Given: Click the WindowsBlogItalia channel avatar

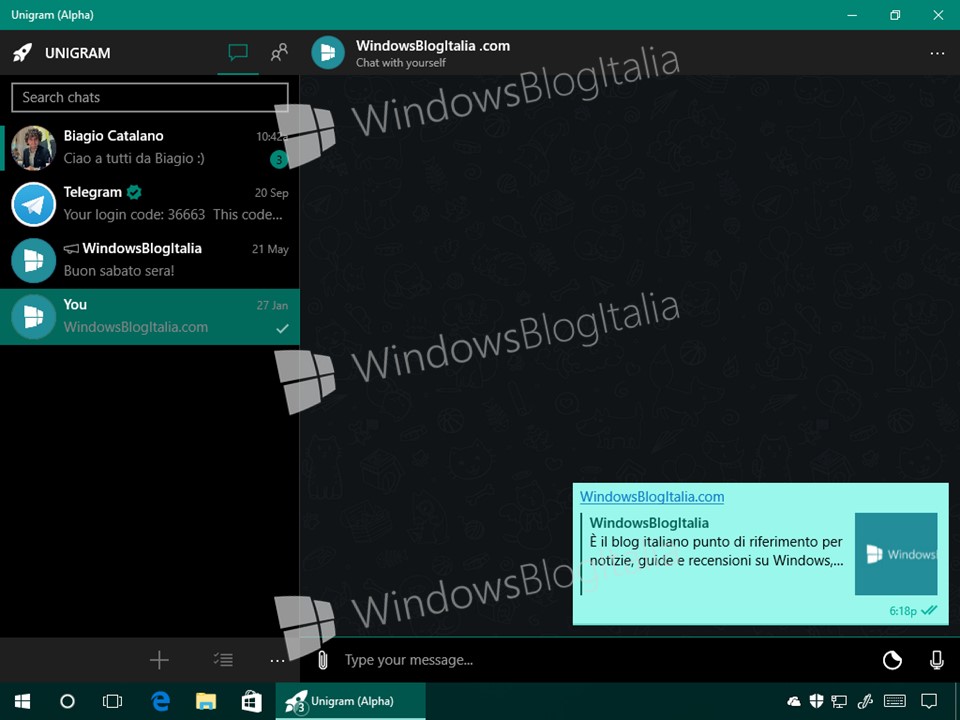Looking at the screenshot, I should point(34,260).
